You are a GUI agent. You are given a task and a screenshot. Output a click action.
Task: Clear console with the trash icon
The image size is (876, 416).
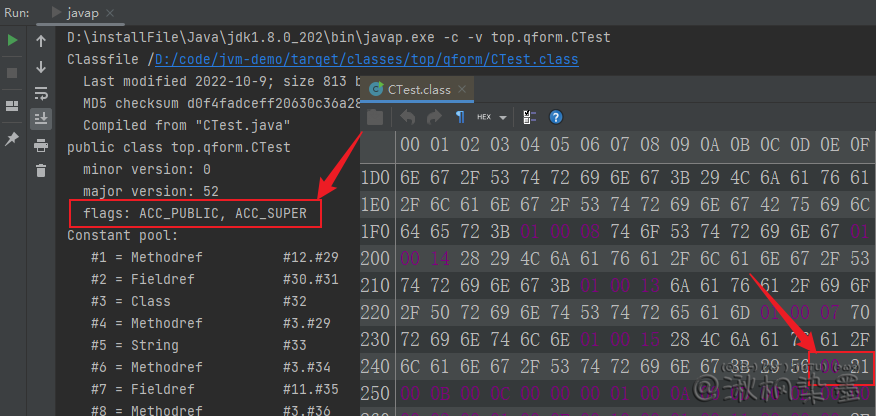[41, 171]
